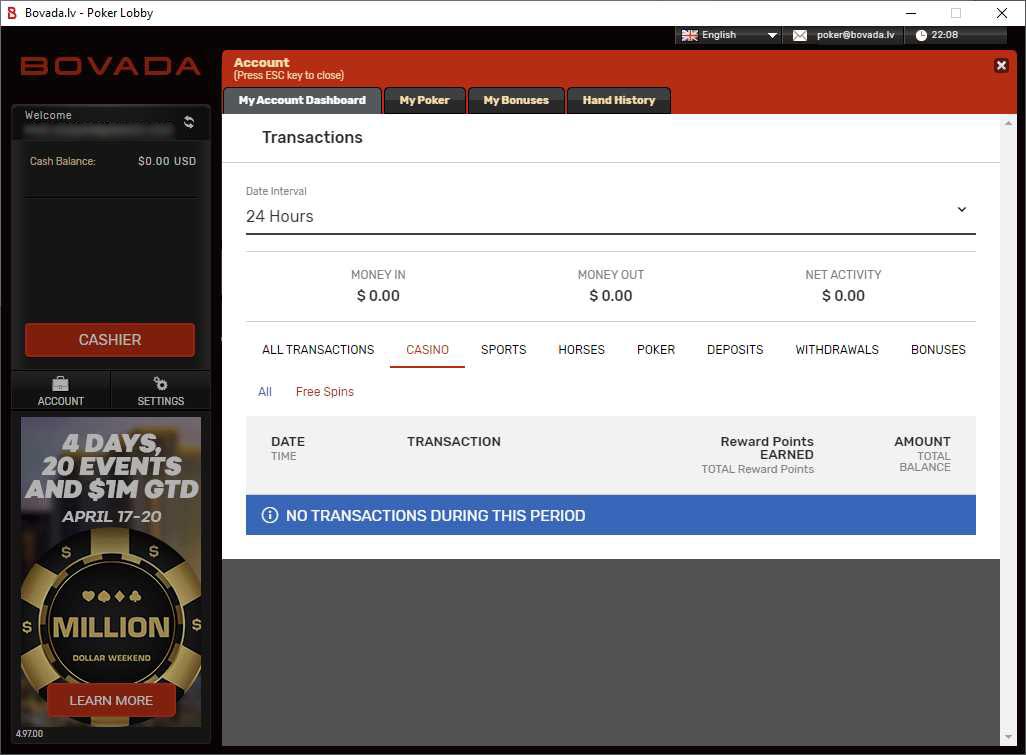The height and width of the screenshot is (755, 1026).
Task: Click the British flag language icon
Action: click(690, 35)
